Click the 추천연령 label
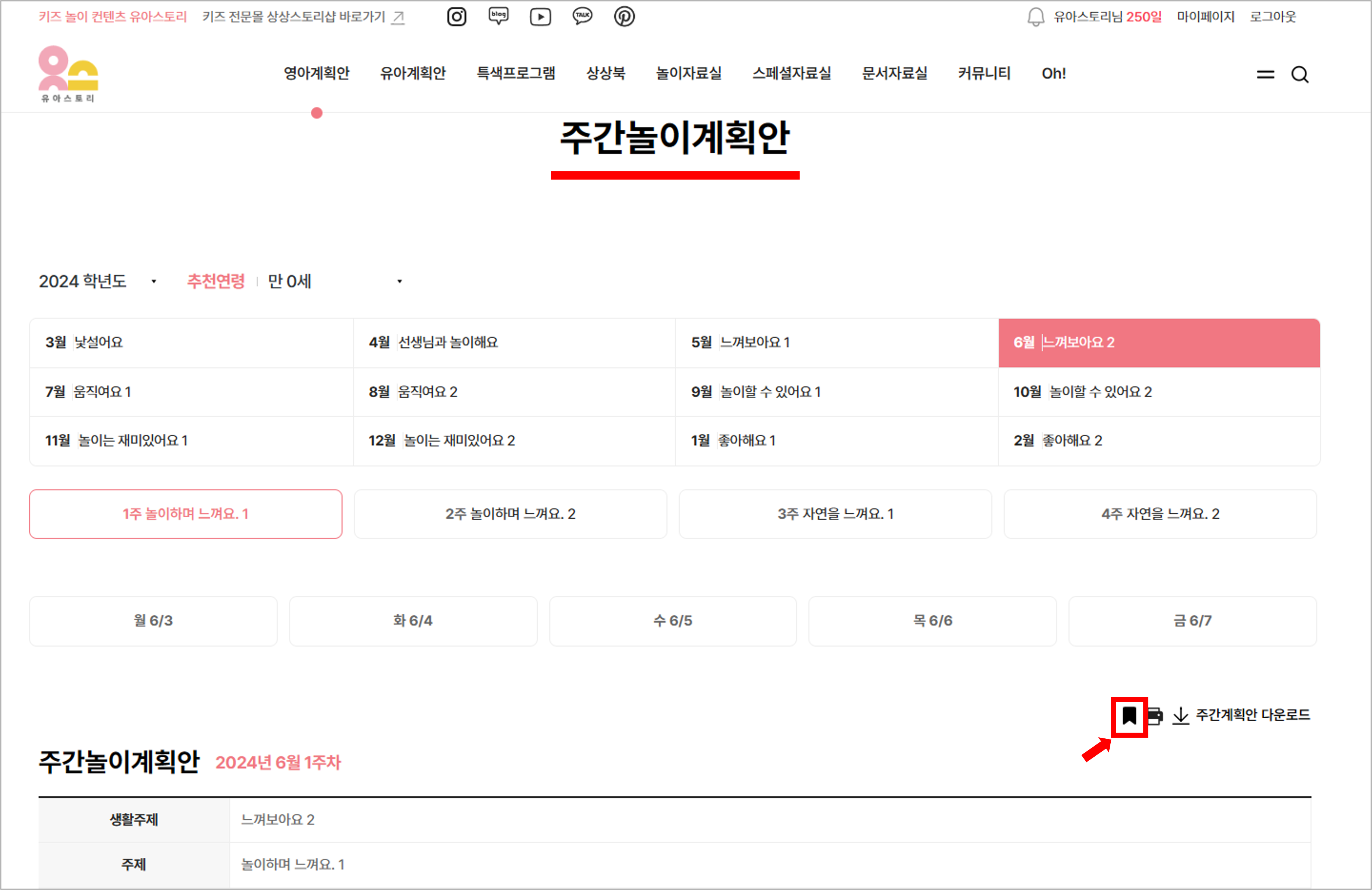This screenshot has width=1372, height=890. point(216,281)
